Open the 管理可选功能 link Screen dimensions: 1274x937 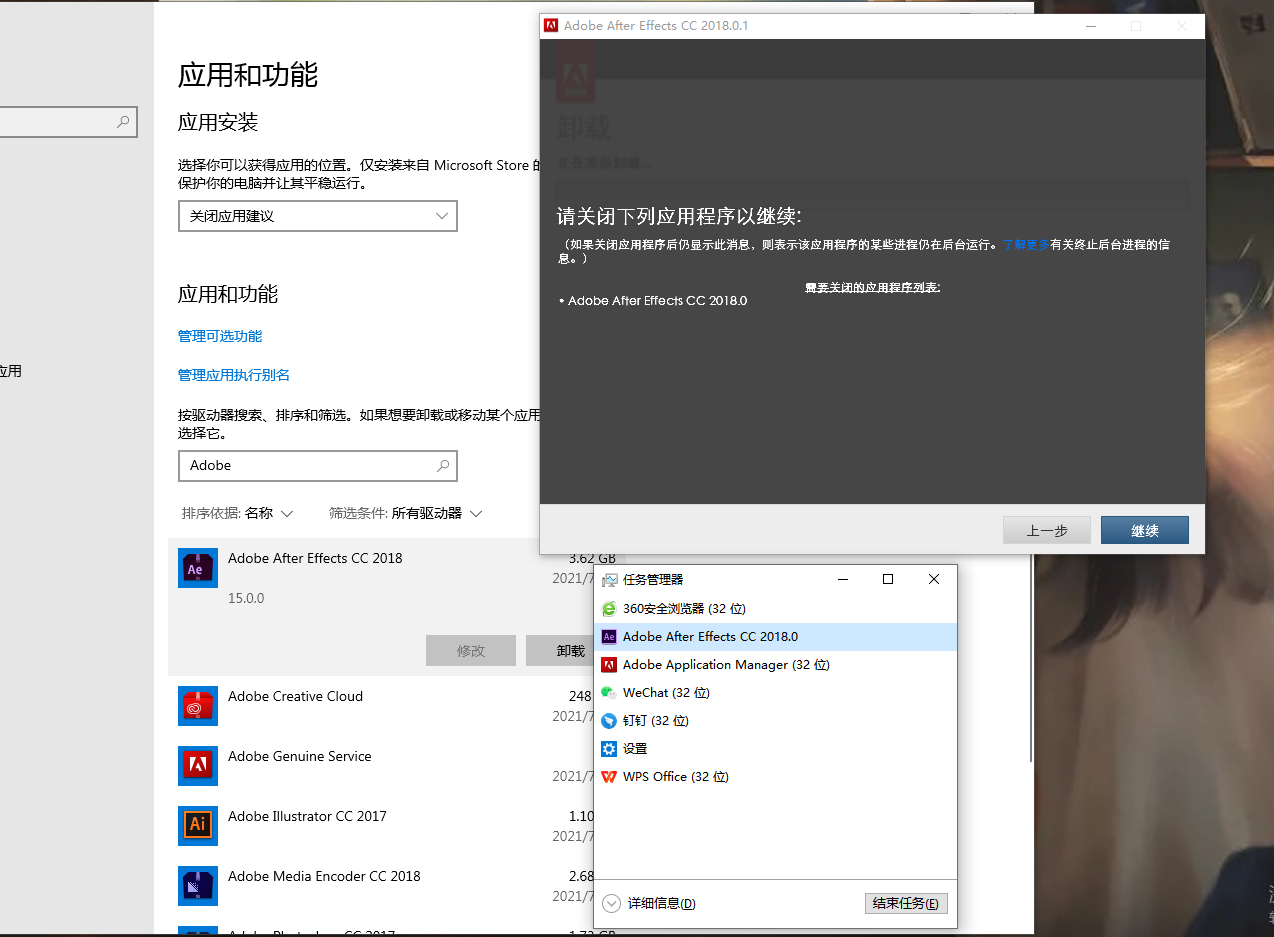pyautogui.click(x=220, y=336)
